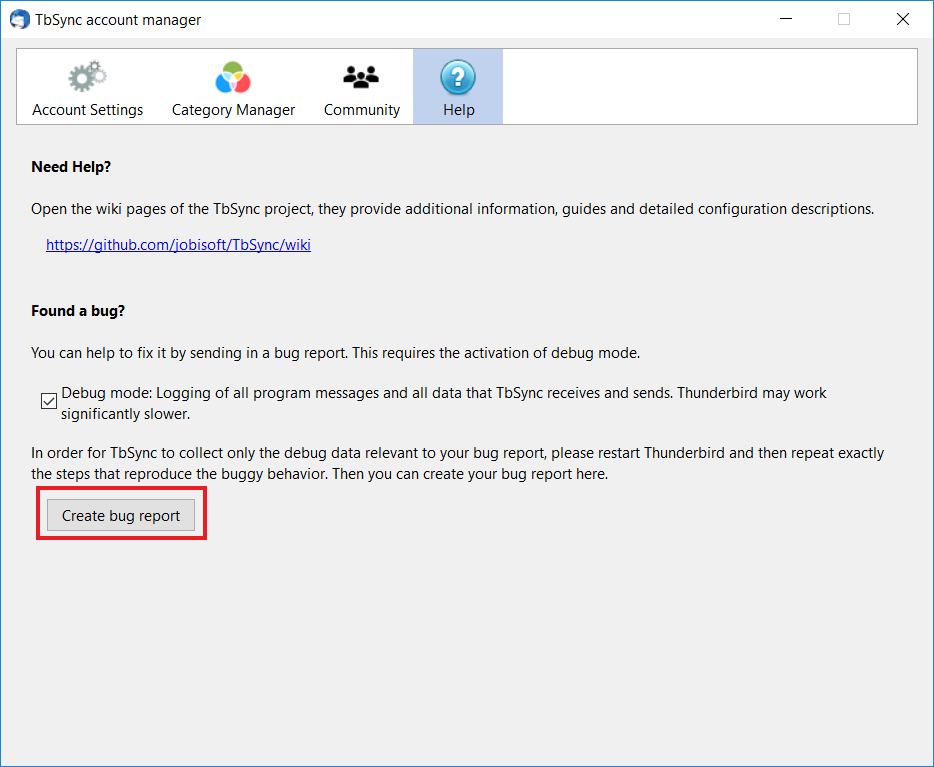Disable the Debug mode checkbox
This screenshot has width=934, height=767.
click(x=49, y=401)
